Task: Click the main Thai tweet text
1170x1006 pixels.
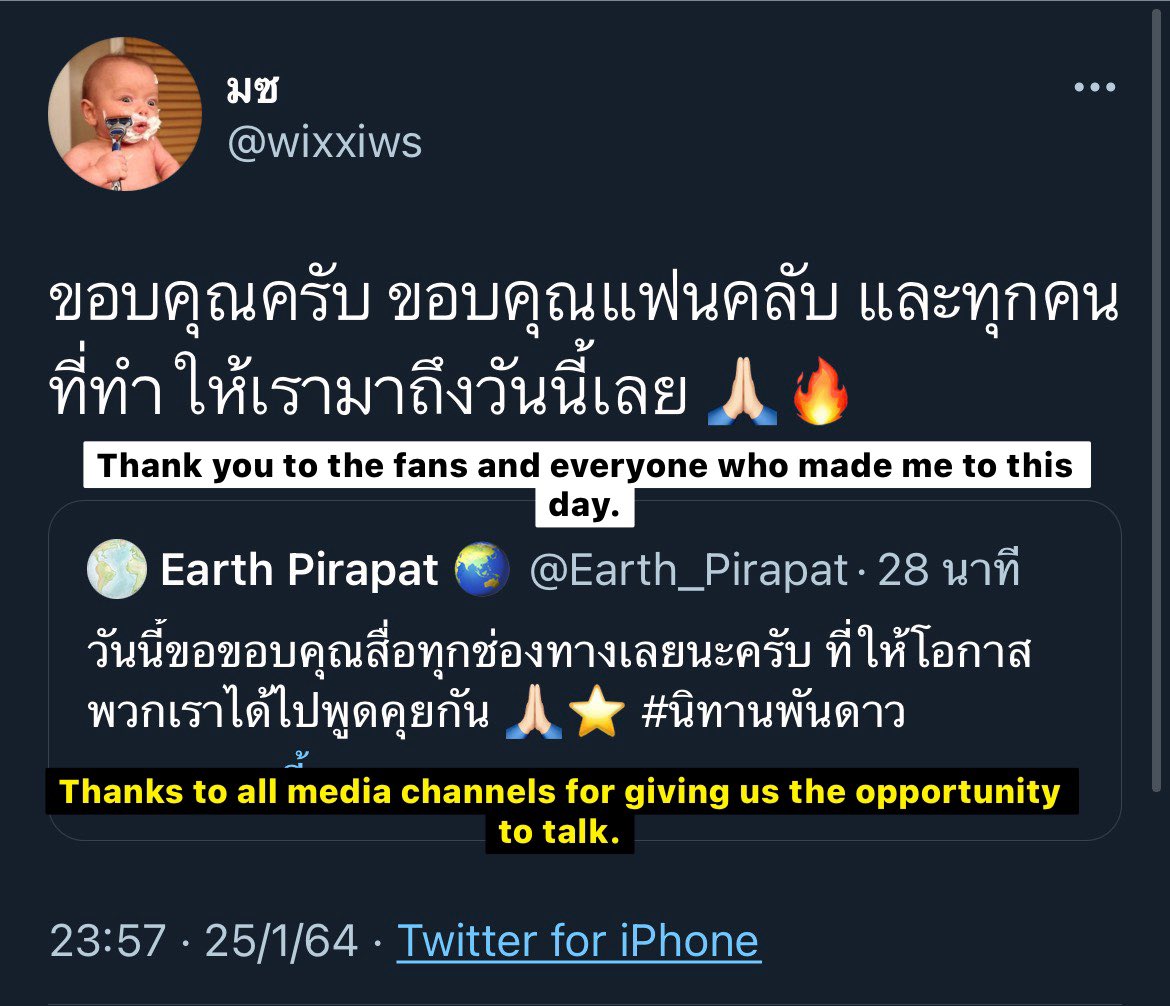Action: (584, 349)
